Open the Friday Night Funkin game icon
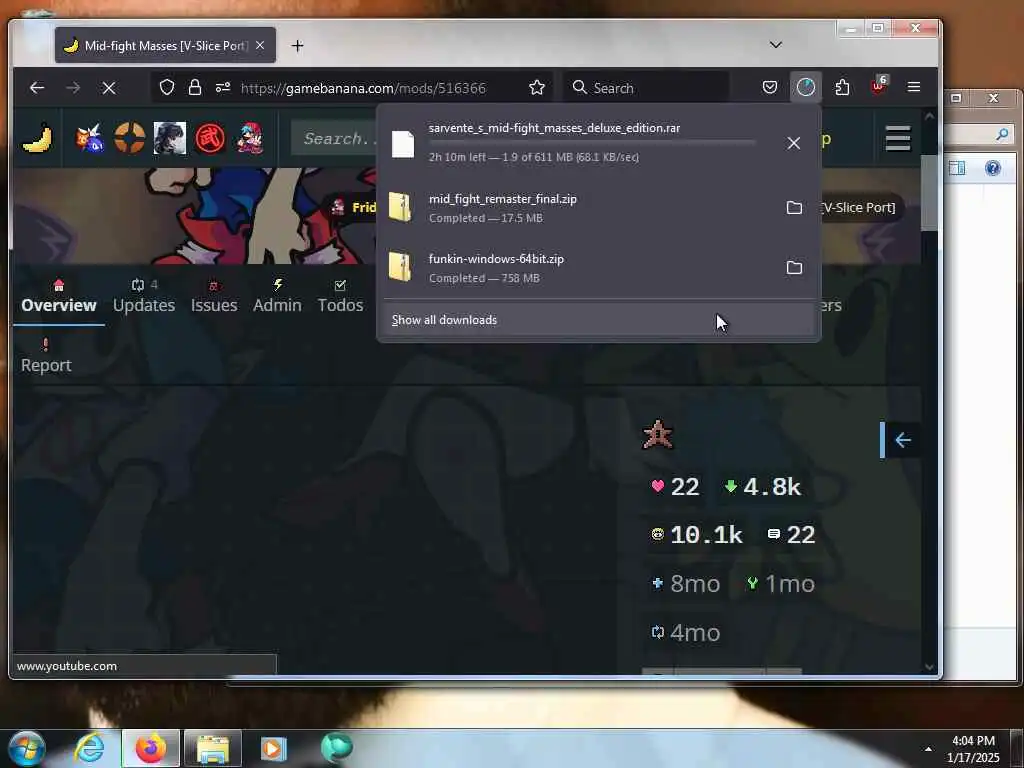This screenshot has height=768, width=1024. (250, 138)
